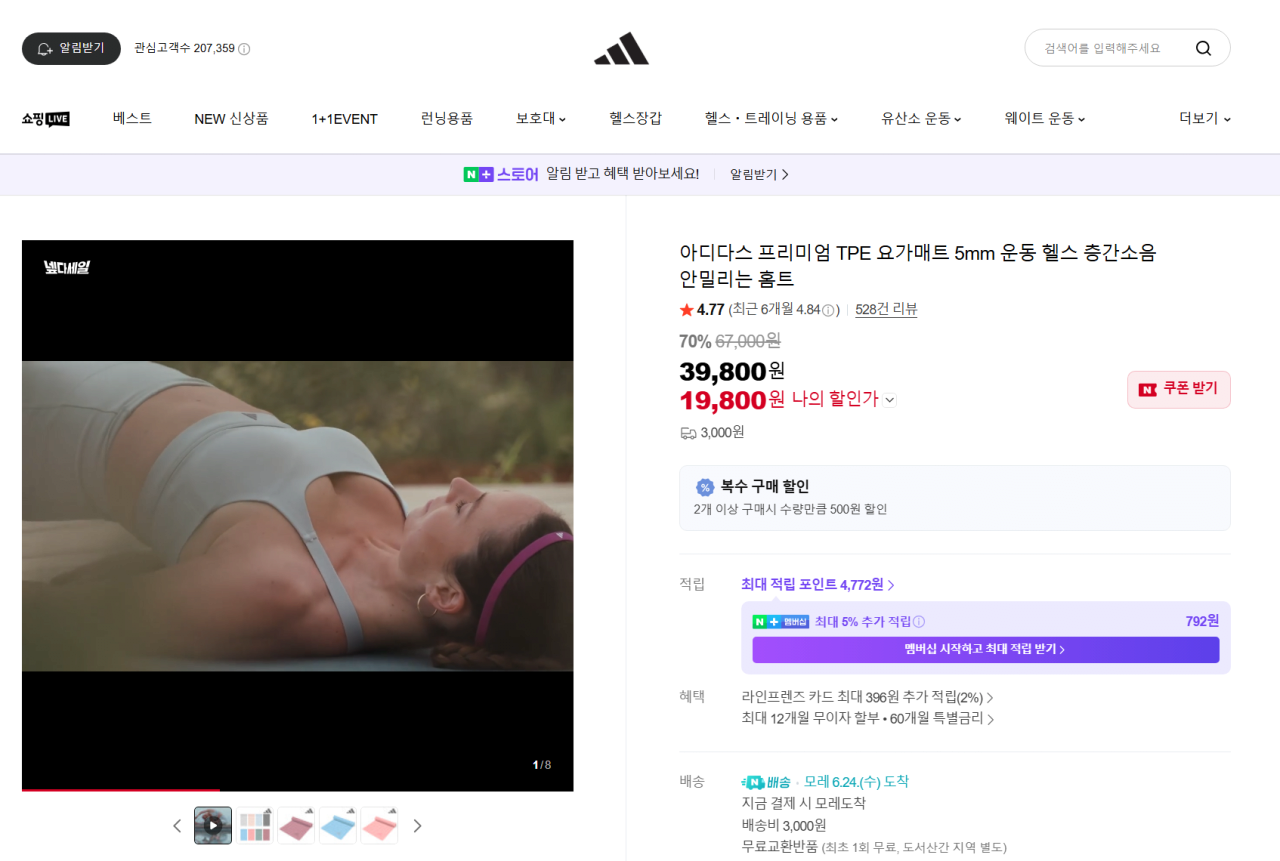Open 최대 12개월 무이자 할부 link

[x=867, y=719]
